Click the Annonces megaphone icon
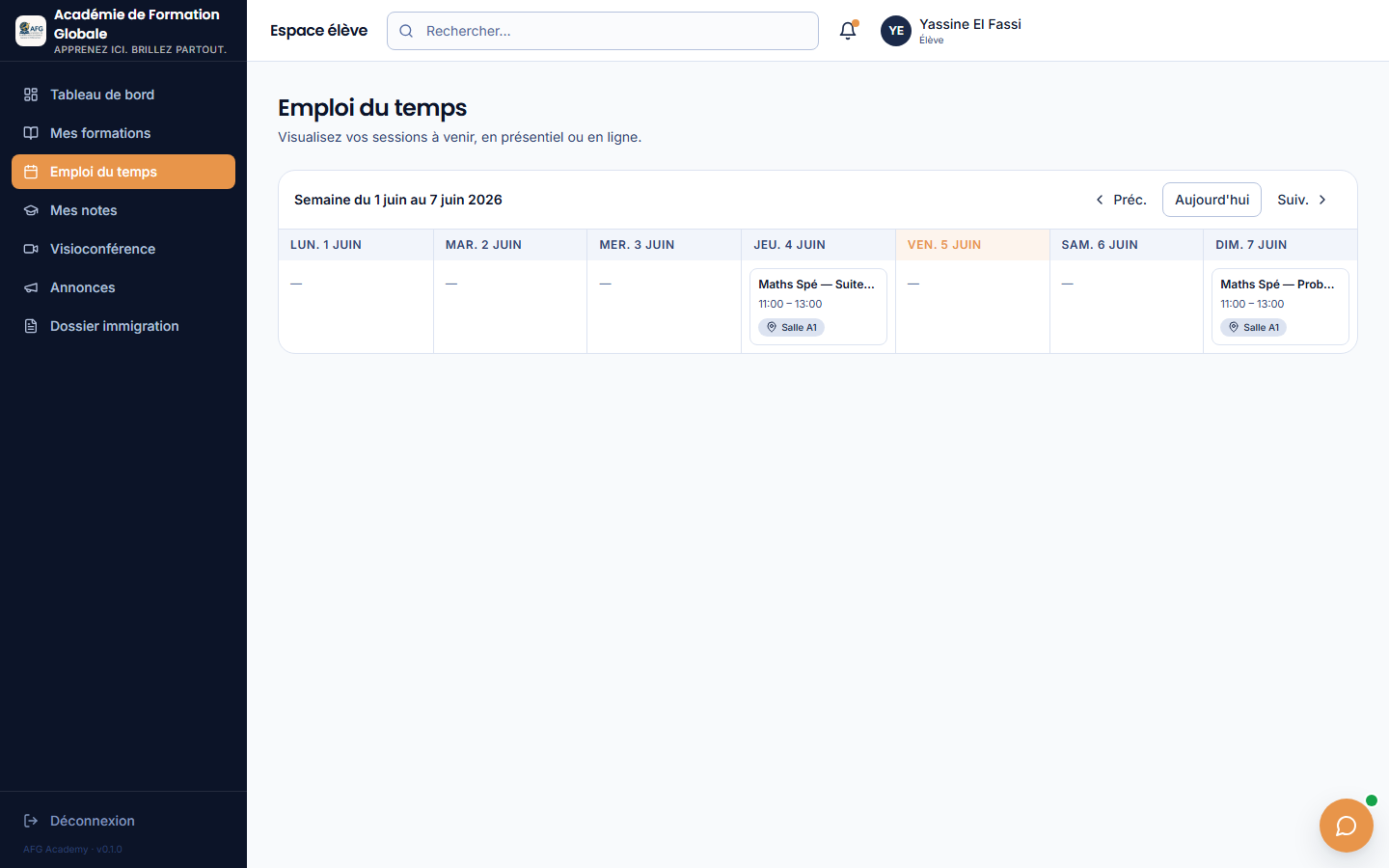 31,287
